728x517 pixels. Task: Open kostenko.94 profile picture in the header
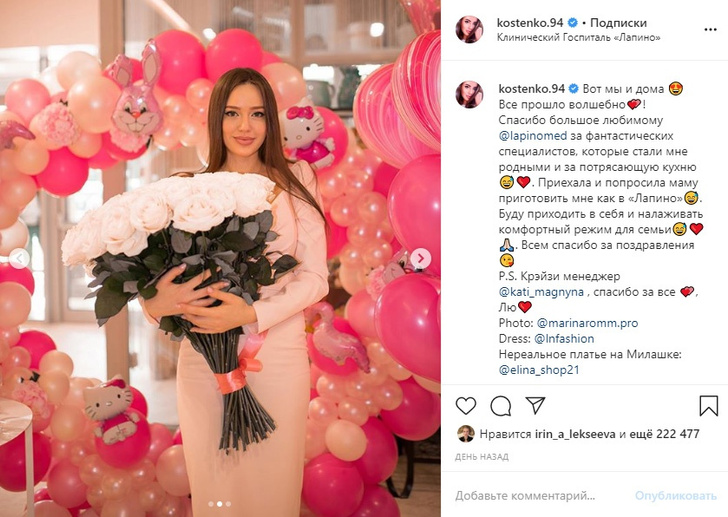469,29
